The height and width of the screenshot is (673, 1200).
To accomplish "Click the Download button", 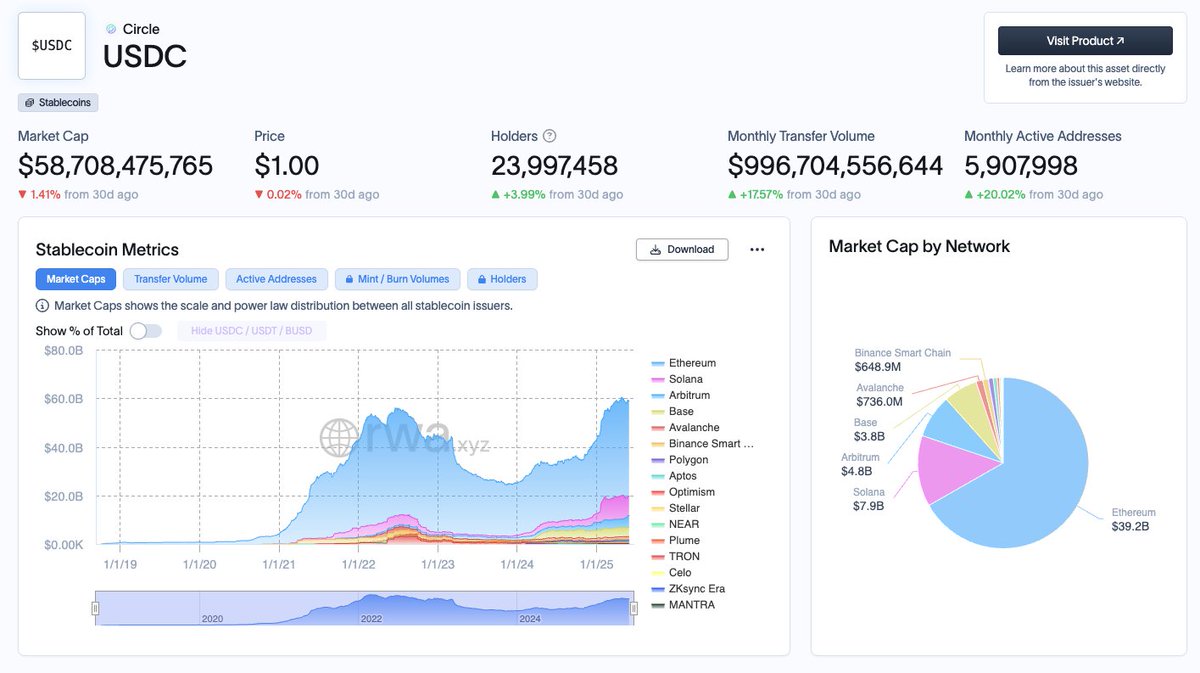I will [682, 249].
